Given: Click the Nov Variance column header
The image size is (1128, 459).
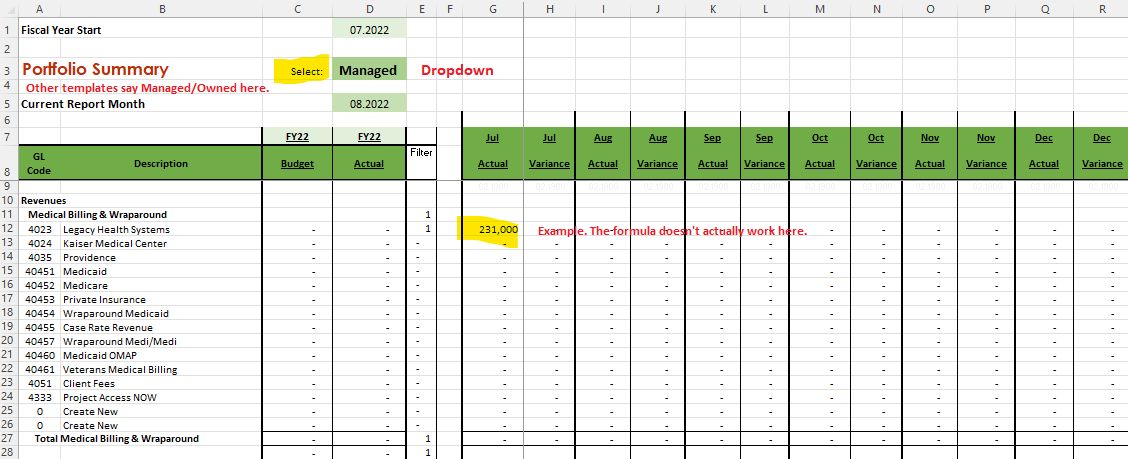Looking at the screenshot, I should 986,163.
